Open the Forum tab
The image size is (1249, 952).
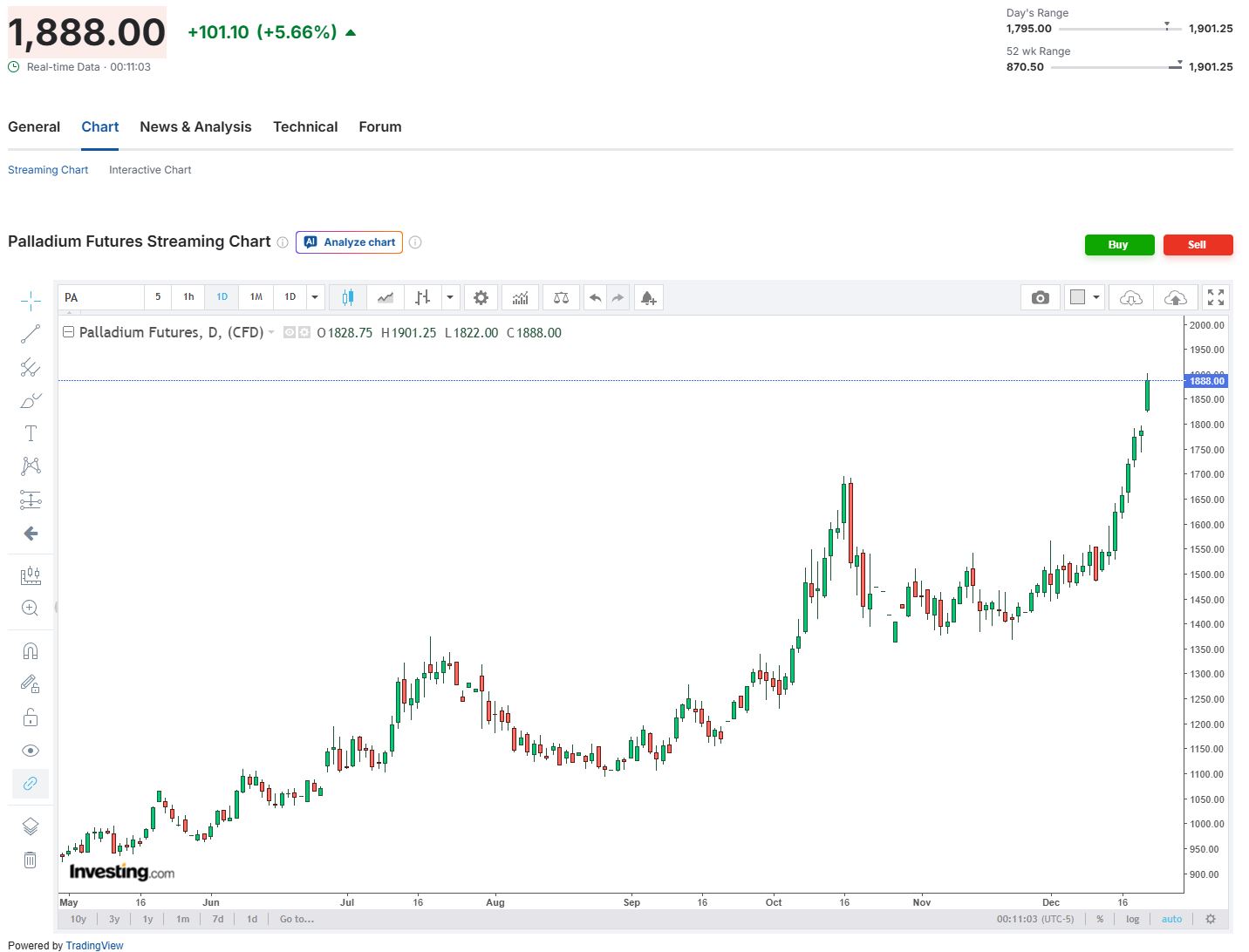tap(380, 126)
